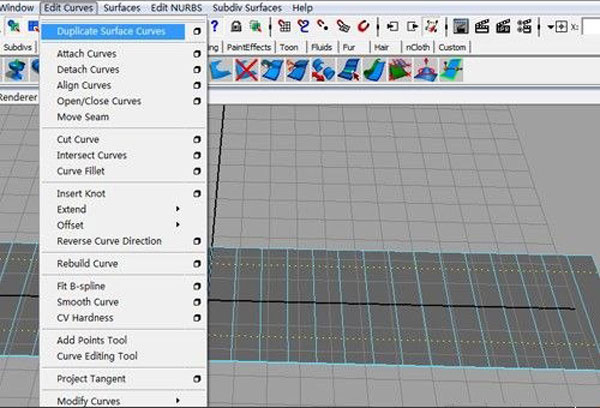Choose Reverse Curve Direction menu item
Viewport: 600px width, 408px height.
pyautogui.click(x=109, y=241)
